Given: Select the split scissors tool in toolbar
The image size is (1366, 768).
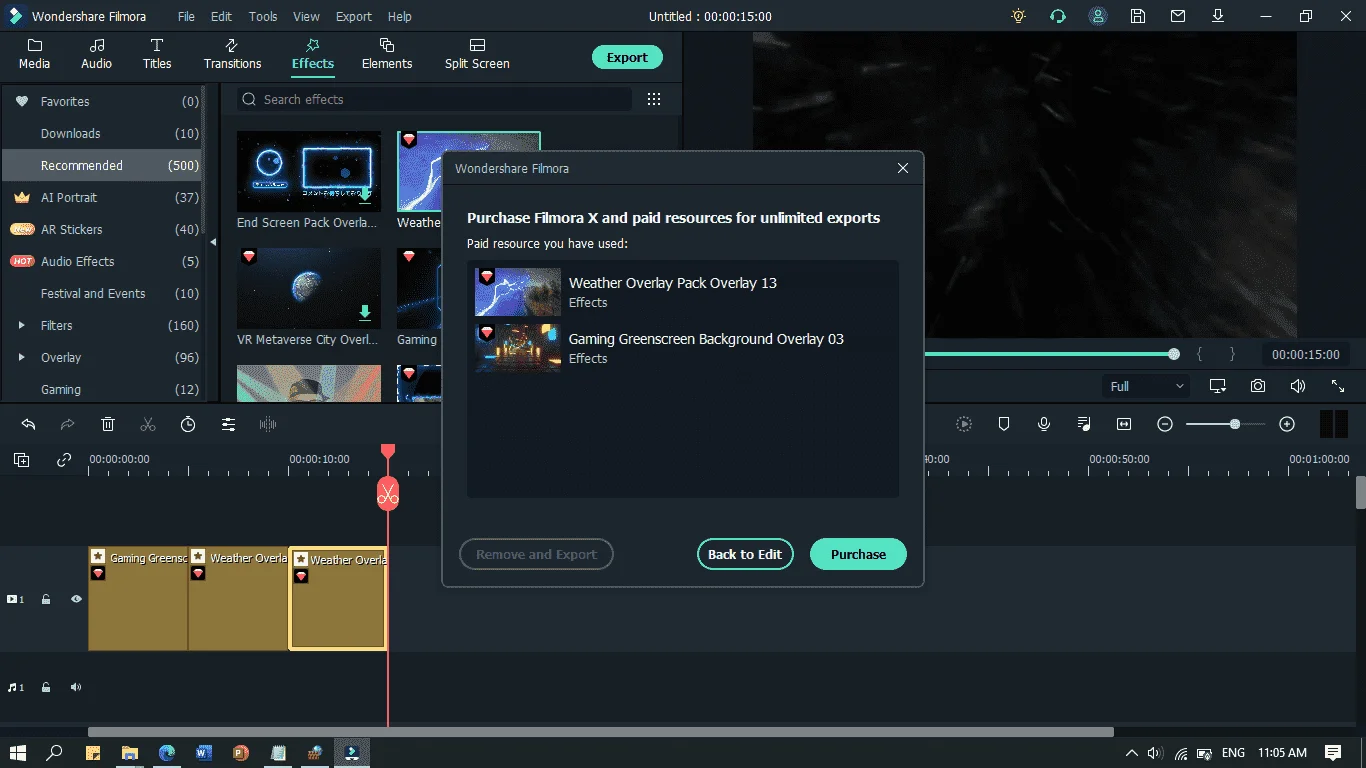Looking at the screenshot, I should [x=148, y=424].
